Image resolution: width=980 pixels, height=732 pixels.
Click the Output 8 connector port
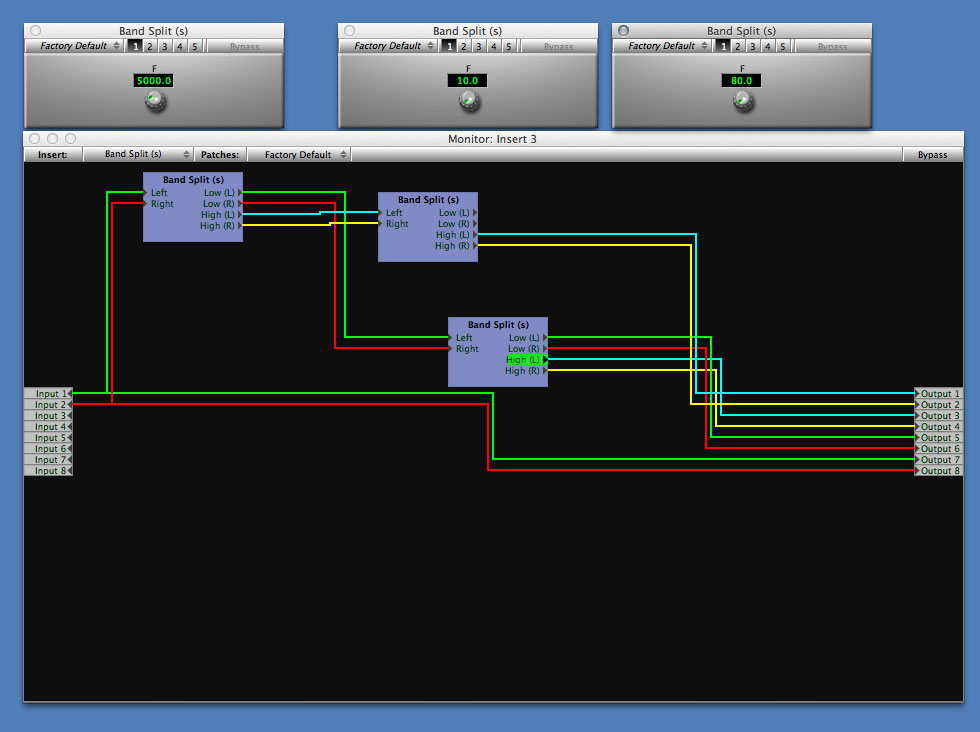tap(939, 471)
